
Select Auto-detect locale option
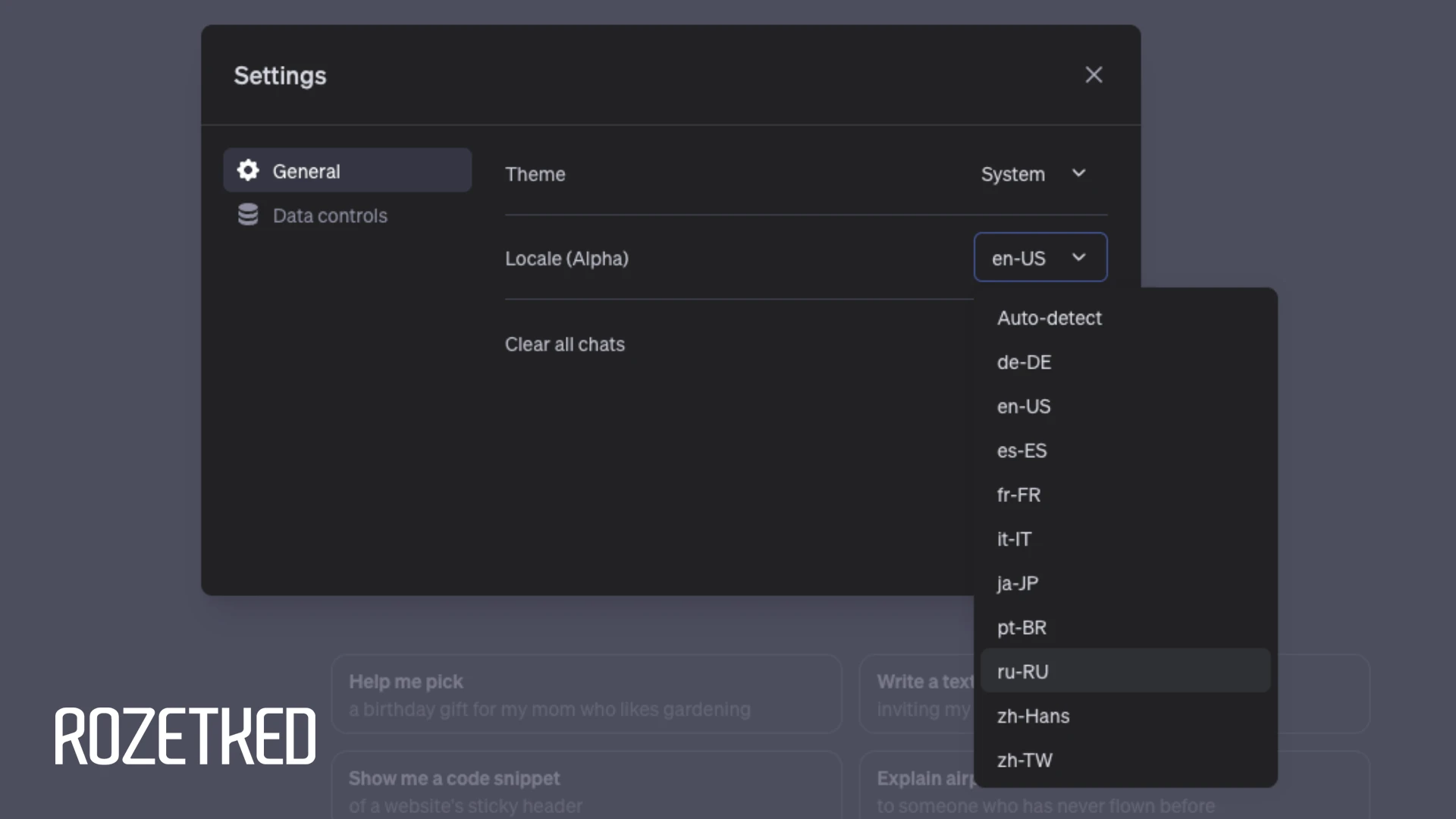click(1049, 318)
